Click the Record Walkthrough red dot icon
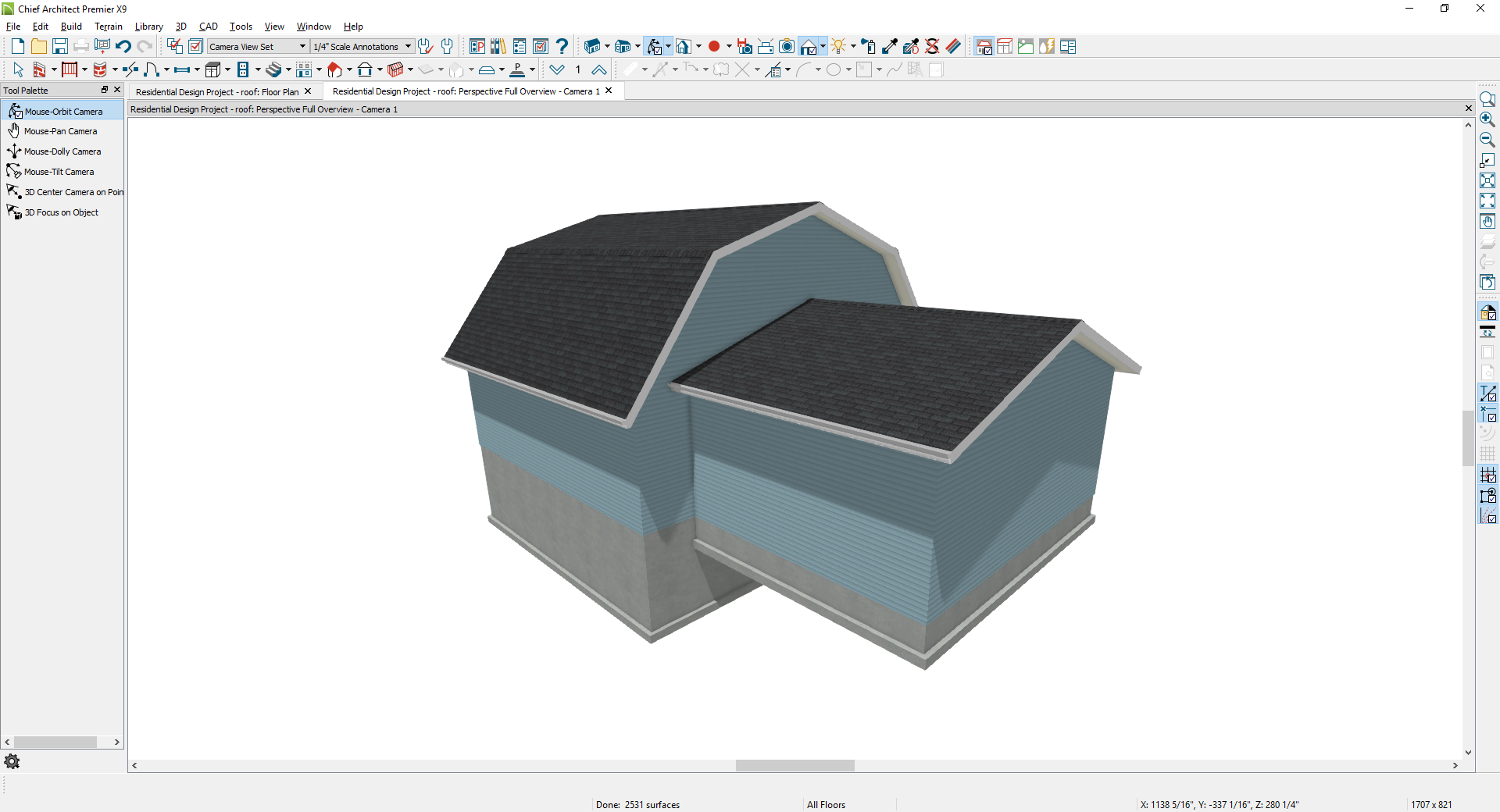 coord(715,45)
